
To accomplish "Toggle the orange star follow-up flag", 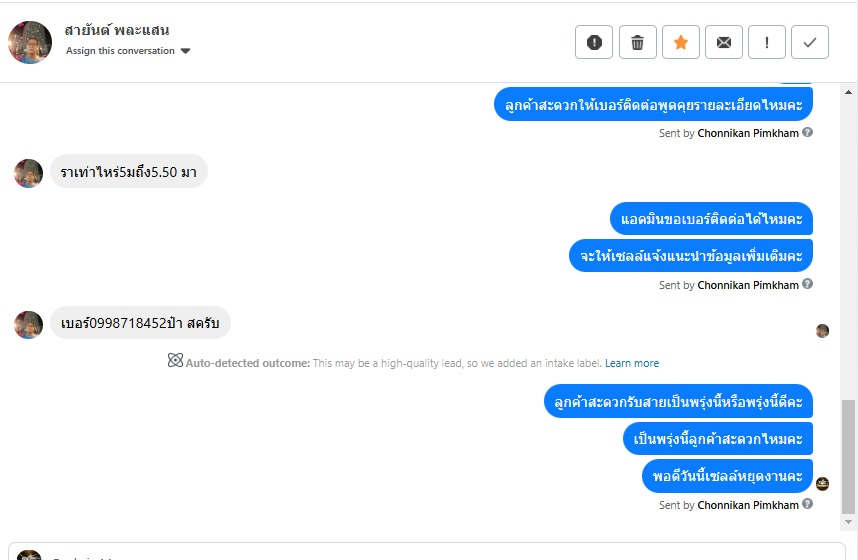I will click(681, 42).
